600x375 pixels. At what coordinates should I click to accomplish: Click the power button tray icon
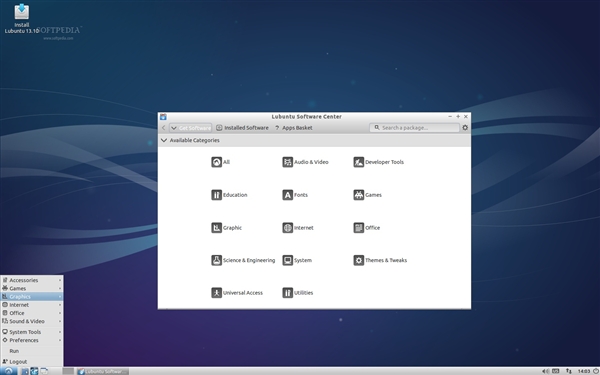[x=596, y=371]
